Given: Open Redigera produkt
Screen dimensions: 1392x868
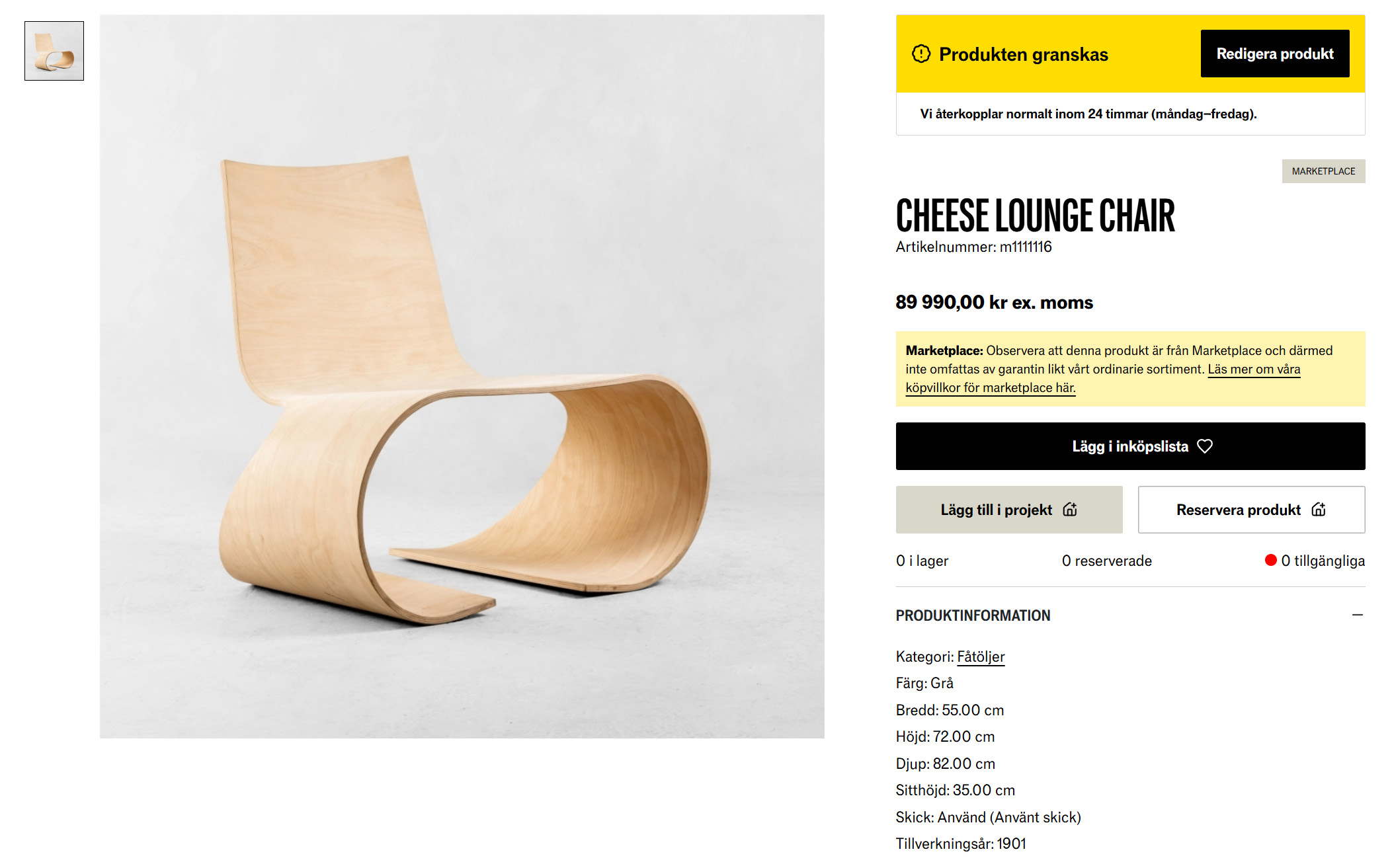Looking at the screenshot, I should [1274, 54].
